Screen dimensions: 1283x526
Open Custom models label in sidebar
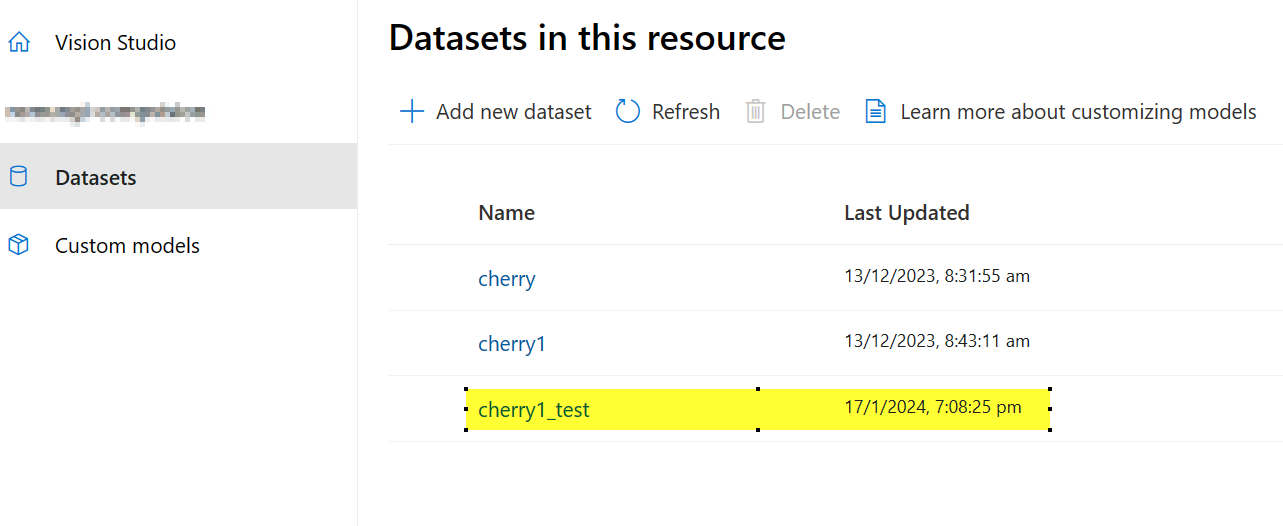[127, 245]
